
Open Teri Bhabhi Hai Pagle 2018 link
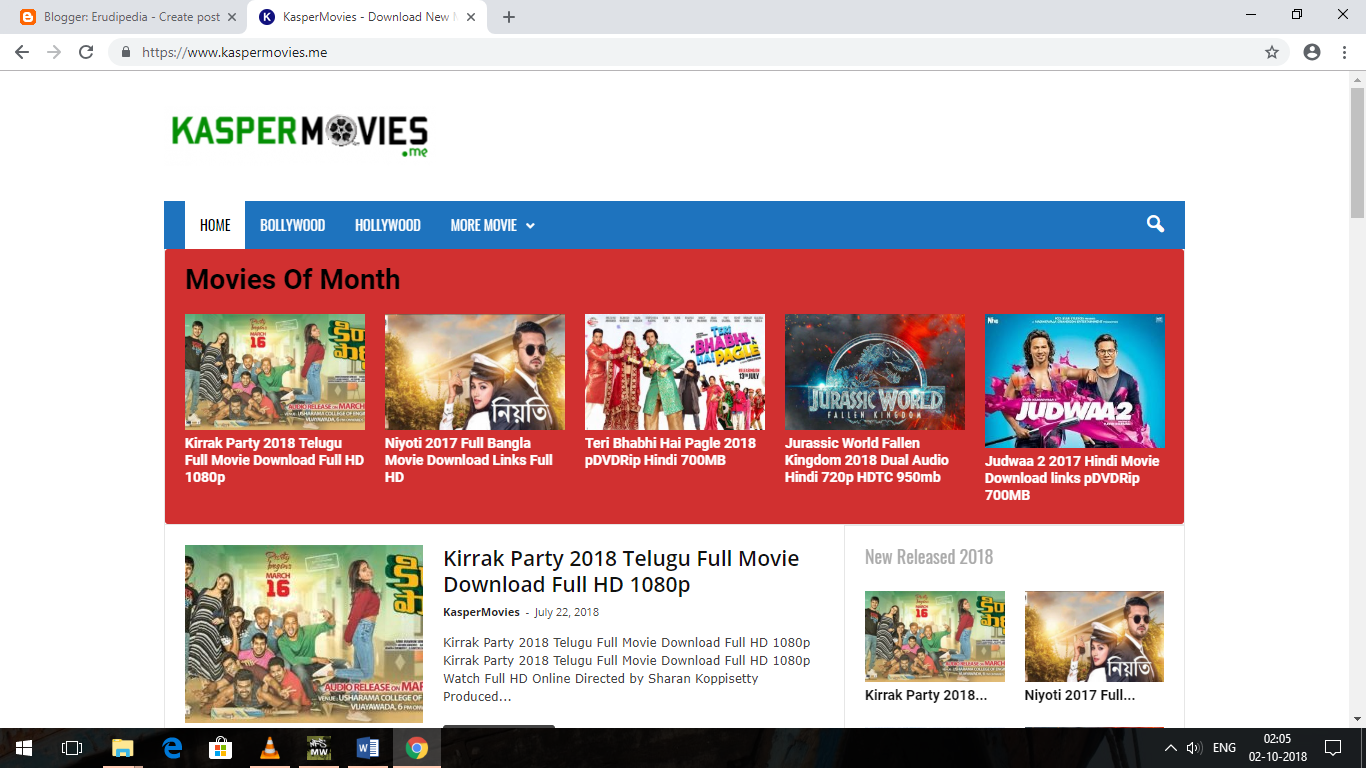click(x=670, y=452)
